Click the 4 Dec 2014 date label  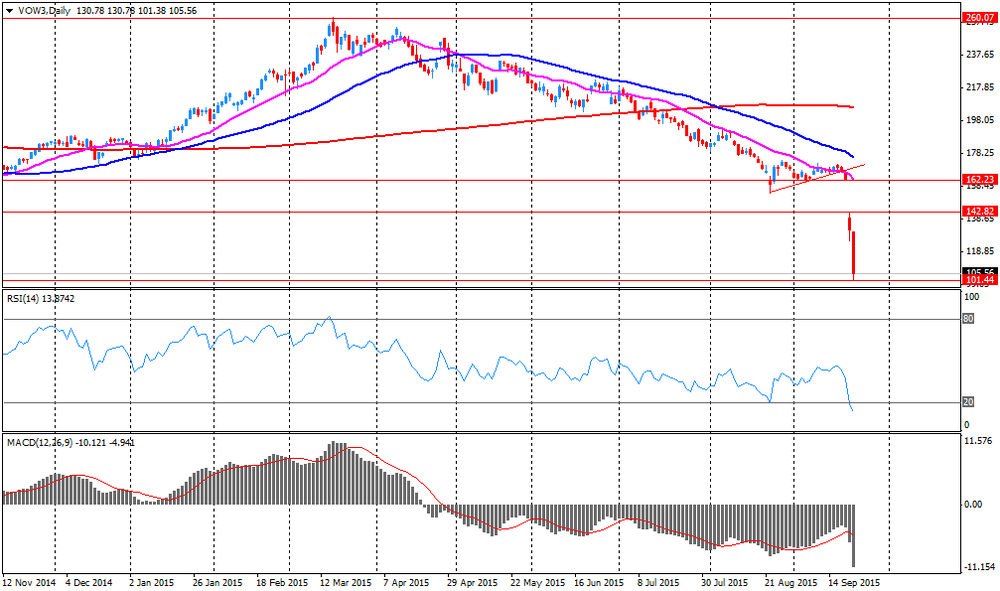coord(89,583)
